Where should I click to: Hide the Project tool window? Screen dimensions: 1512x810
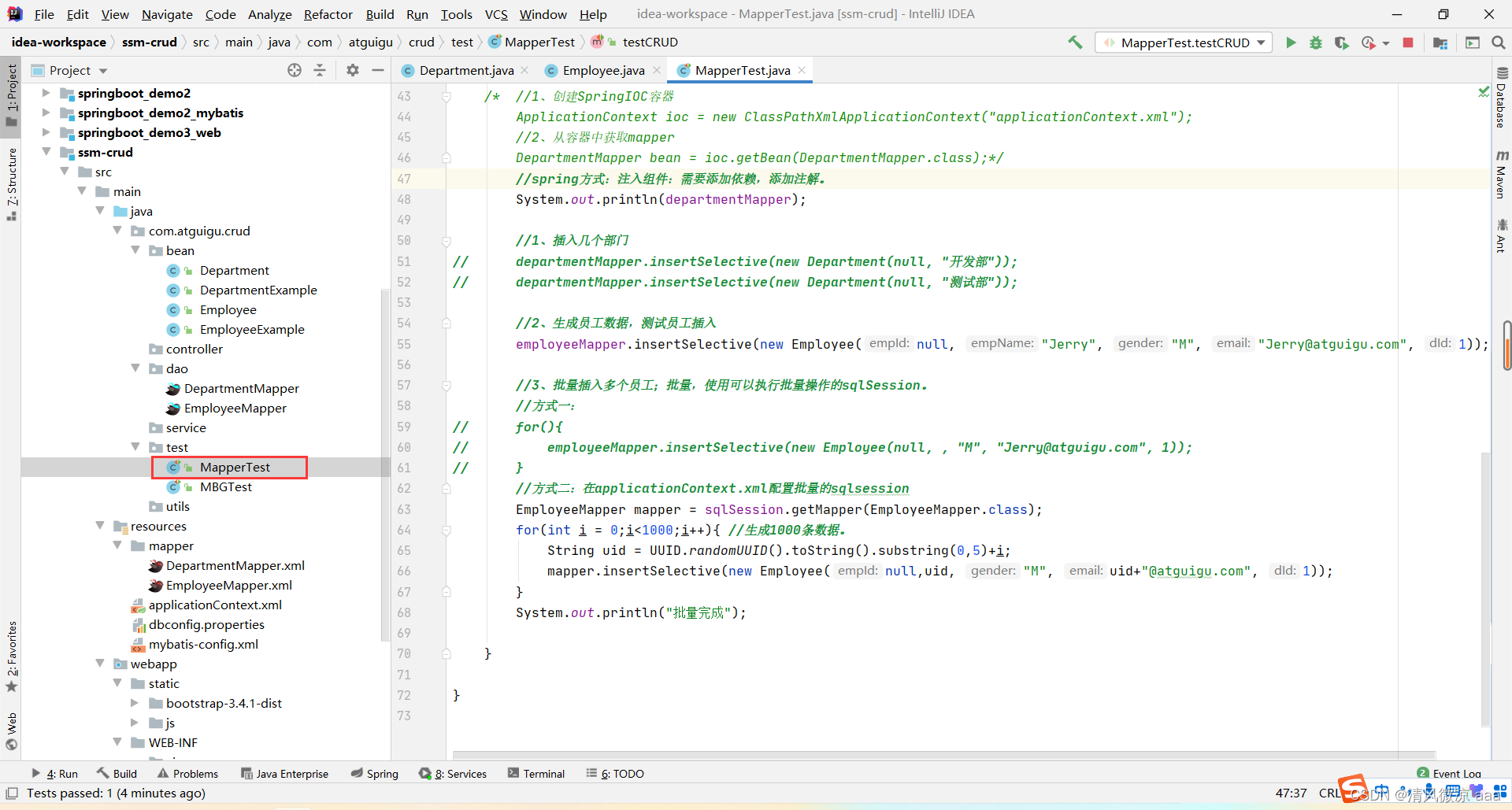pyautogui.click(x=378, y=70)
